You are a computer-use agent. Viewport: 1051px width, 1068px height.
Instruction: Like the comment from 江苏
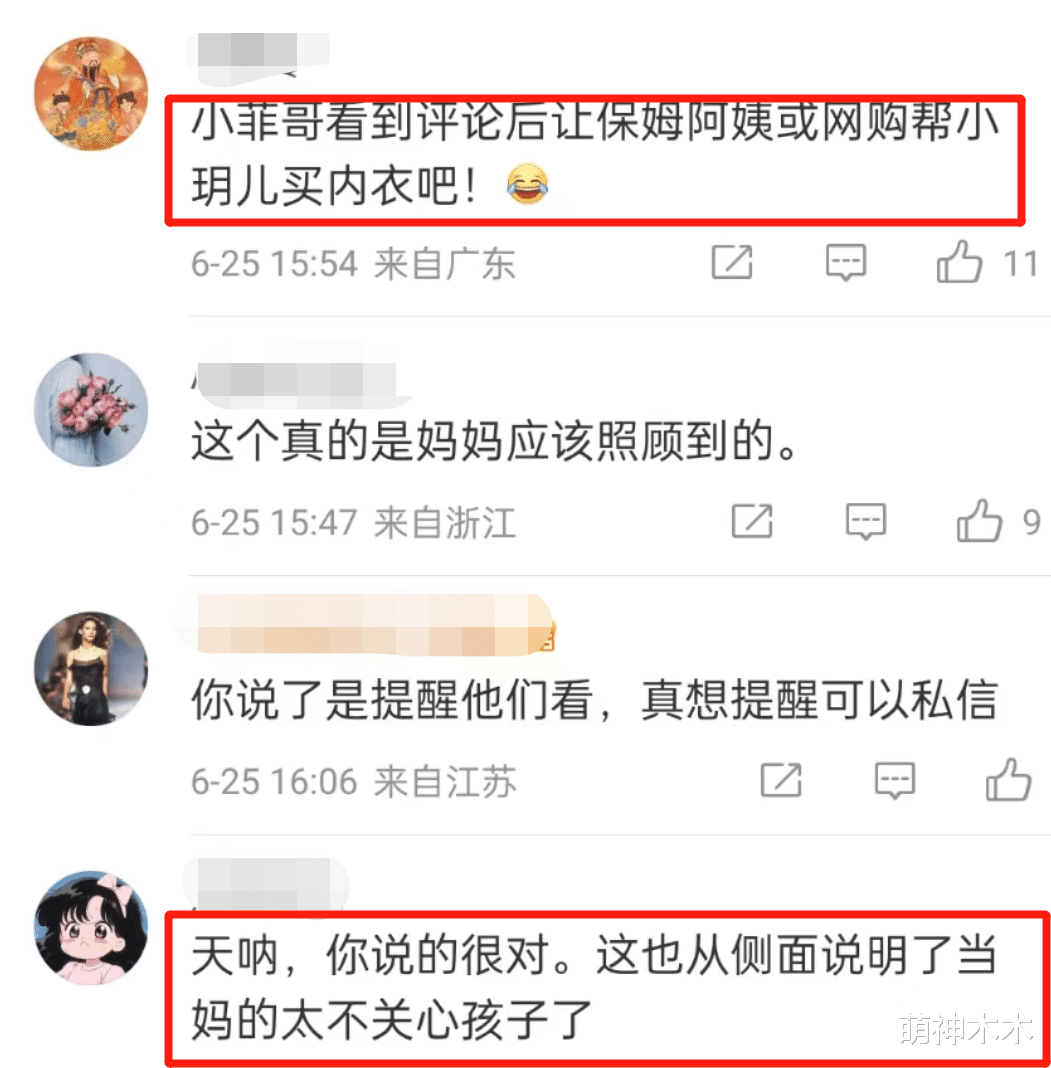1008,780
